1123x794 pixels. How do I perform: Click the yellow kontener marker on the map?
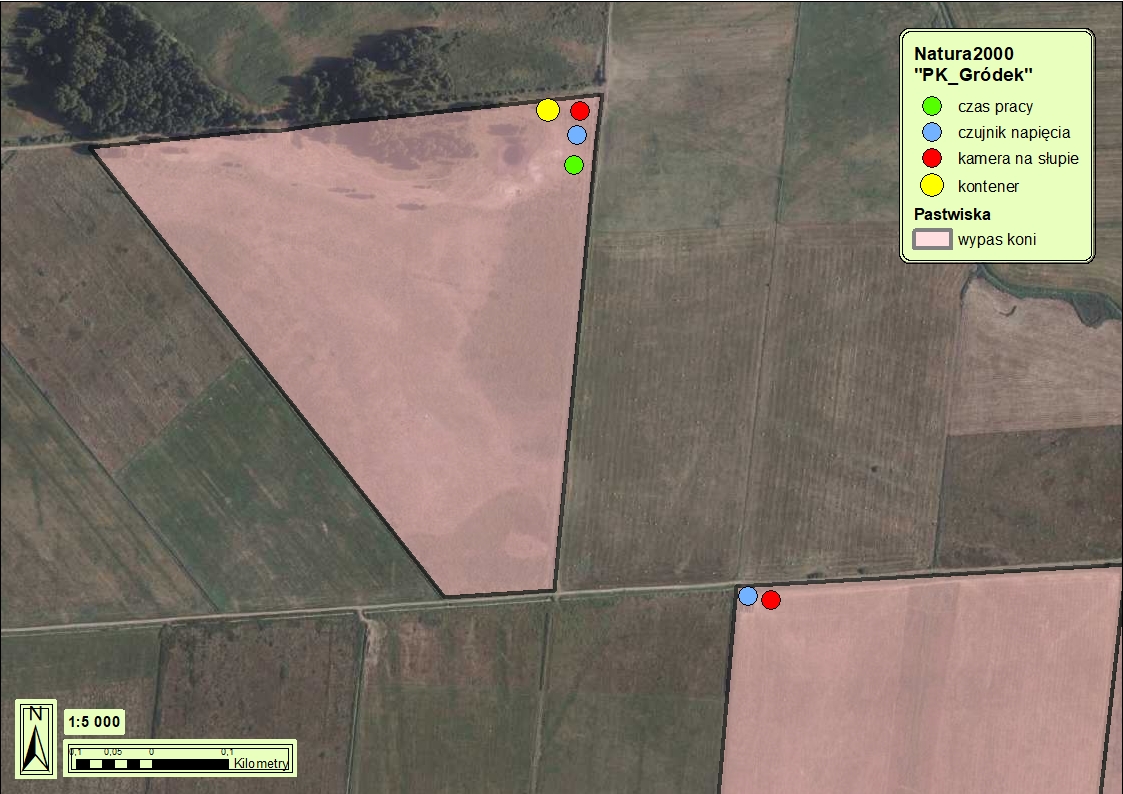[547, 110]
